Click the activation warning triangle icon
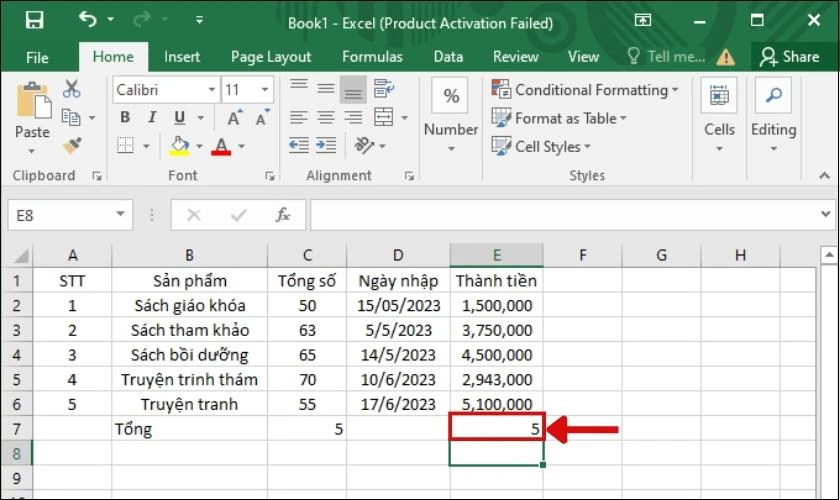The image size is (840, 500). tap(726, 57)
